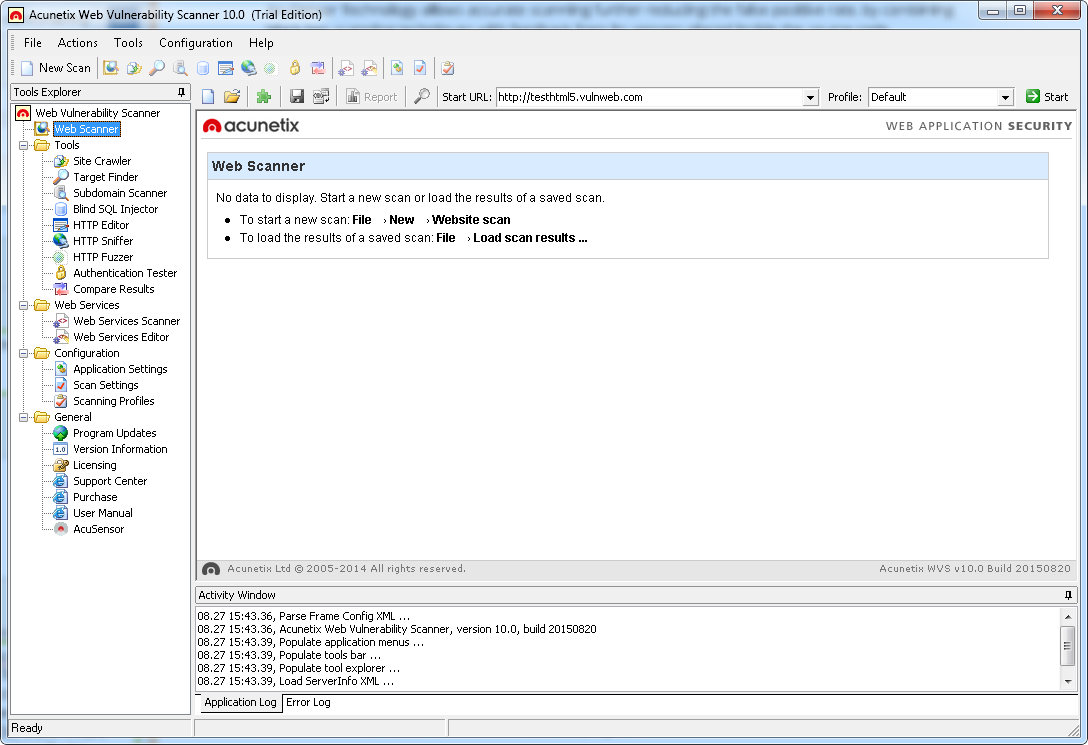Open the Profile dropdown
1088x745 pixels.
(x=1003, y=97)
